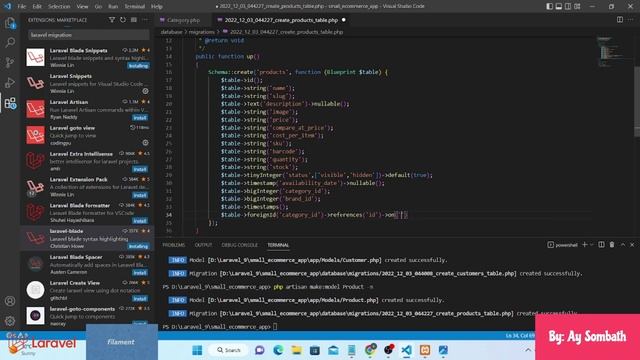This screenshot has height=360, width=640.
Task: Open editor more actions ellipsis
Action: point(631,20)
